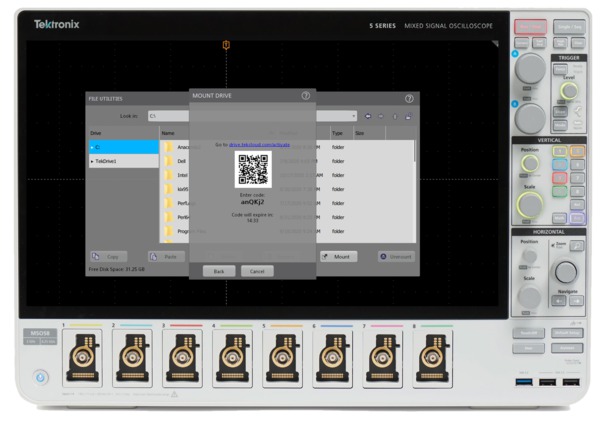Click Back in the Mount Drive dialog

[x=218, y=271]
